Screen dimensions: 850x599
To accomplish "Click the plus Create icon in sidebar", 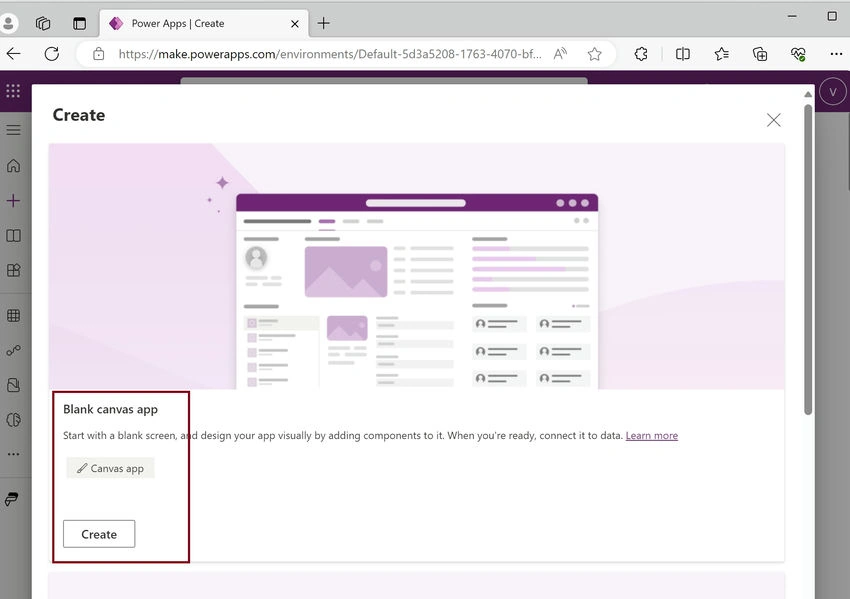I will coord(14,201).
